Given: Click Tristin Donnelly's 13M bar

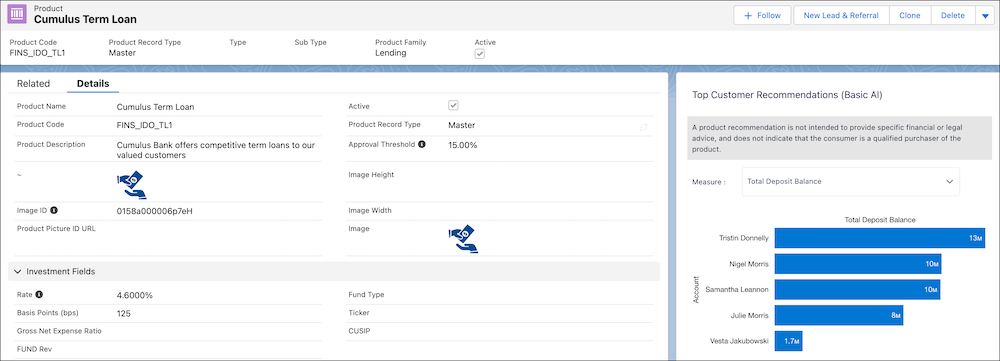Looking at the screenshot, I should [x=879, y=238].
